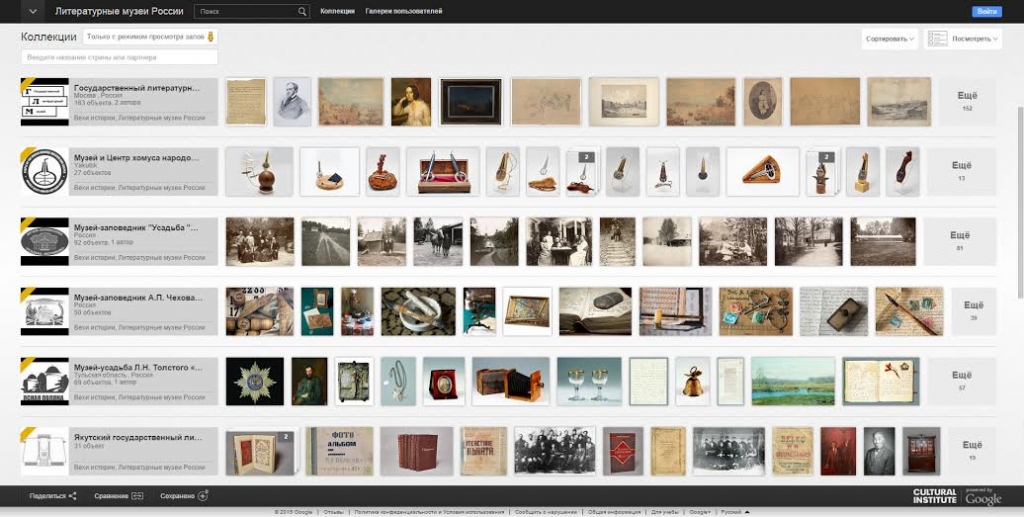Open the Коллекции tab in the header
1024x517 pixels.
pyautogui.click(x=338, y=11)
